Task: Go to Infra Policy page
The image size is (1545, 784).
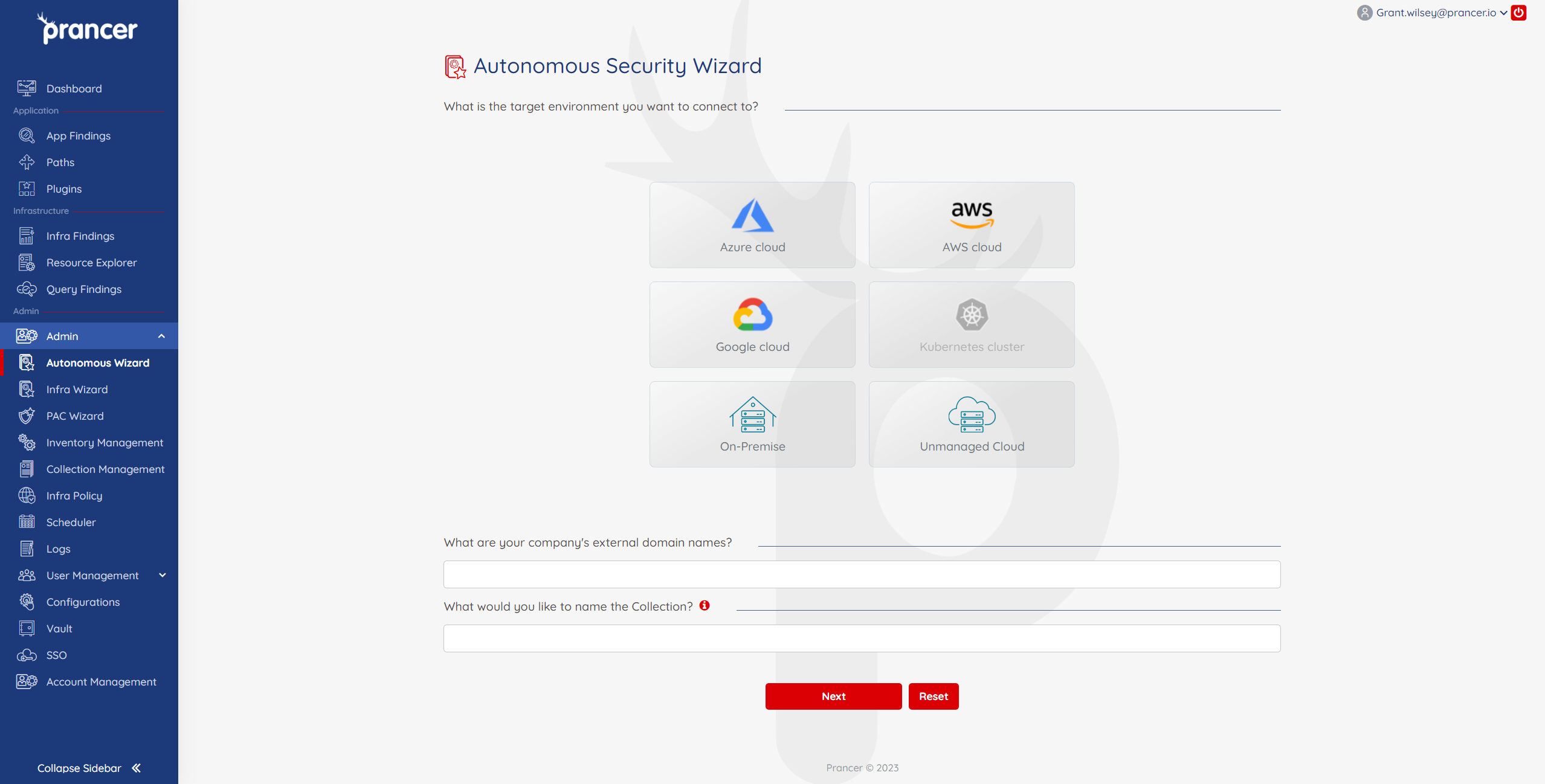Action: pos(74,495)
